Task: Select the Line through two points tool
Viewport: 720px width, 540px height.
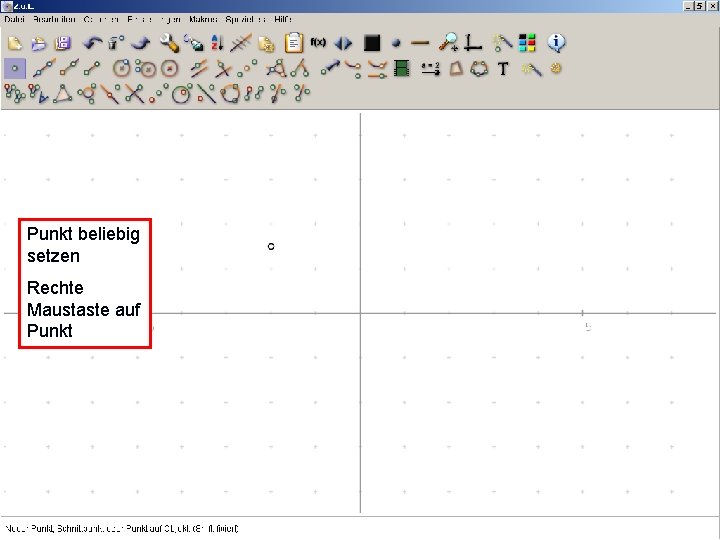Action: [x=44, y=68]
